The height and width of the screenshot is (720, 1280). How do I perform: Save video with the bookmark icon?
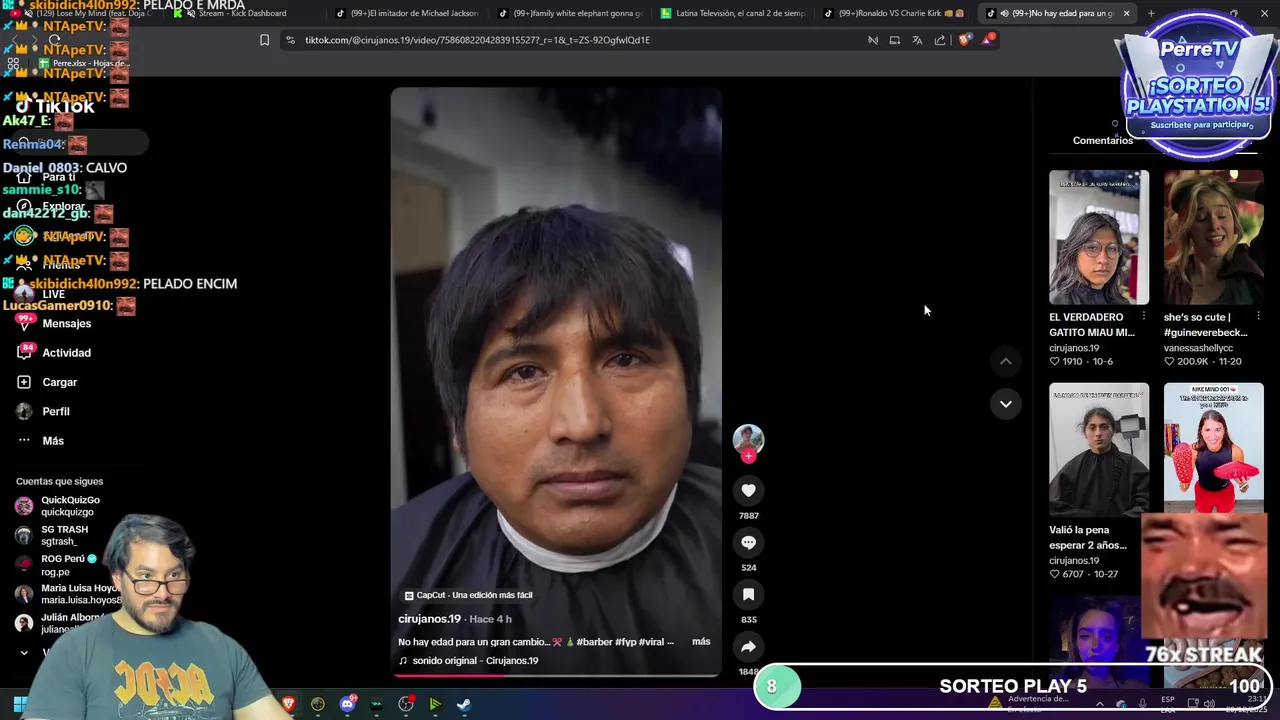748,594
